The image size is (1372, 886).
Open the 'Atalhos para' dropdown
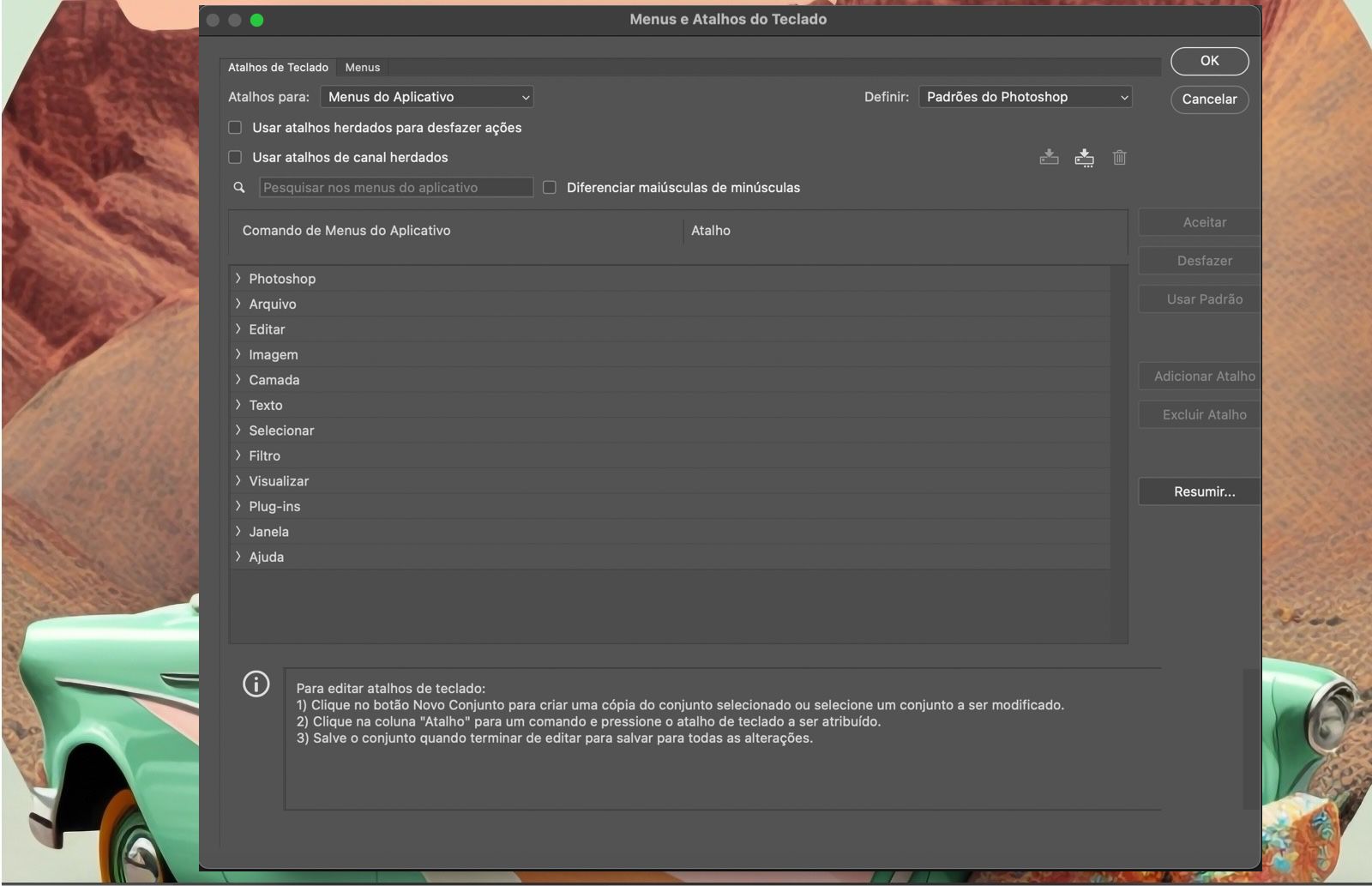click(426, 97)
